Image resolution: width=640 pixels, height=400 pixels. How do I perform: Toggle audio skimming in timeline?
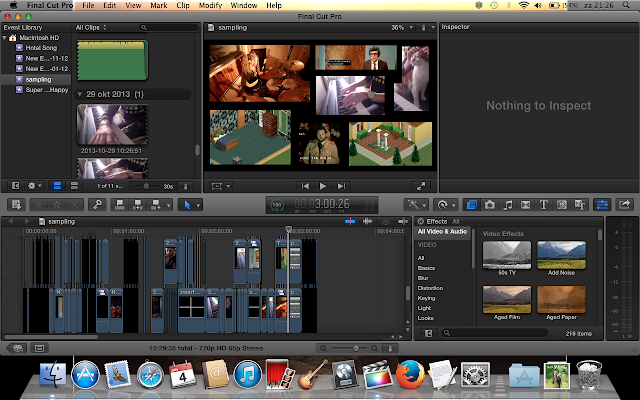tap(367, 221)
